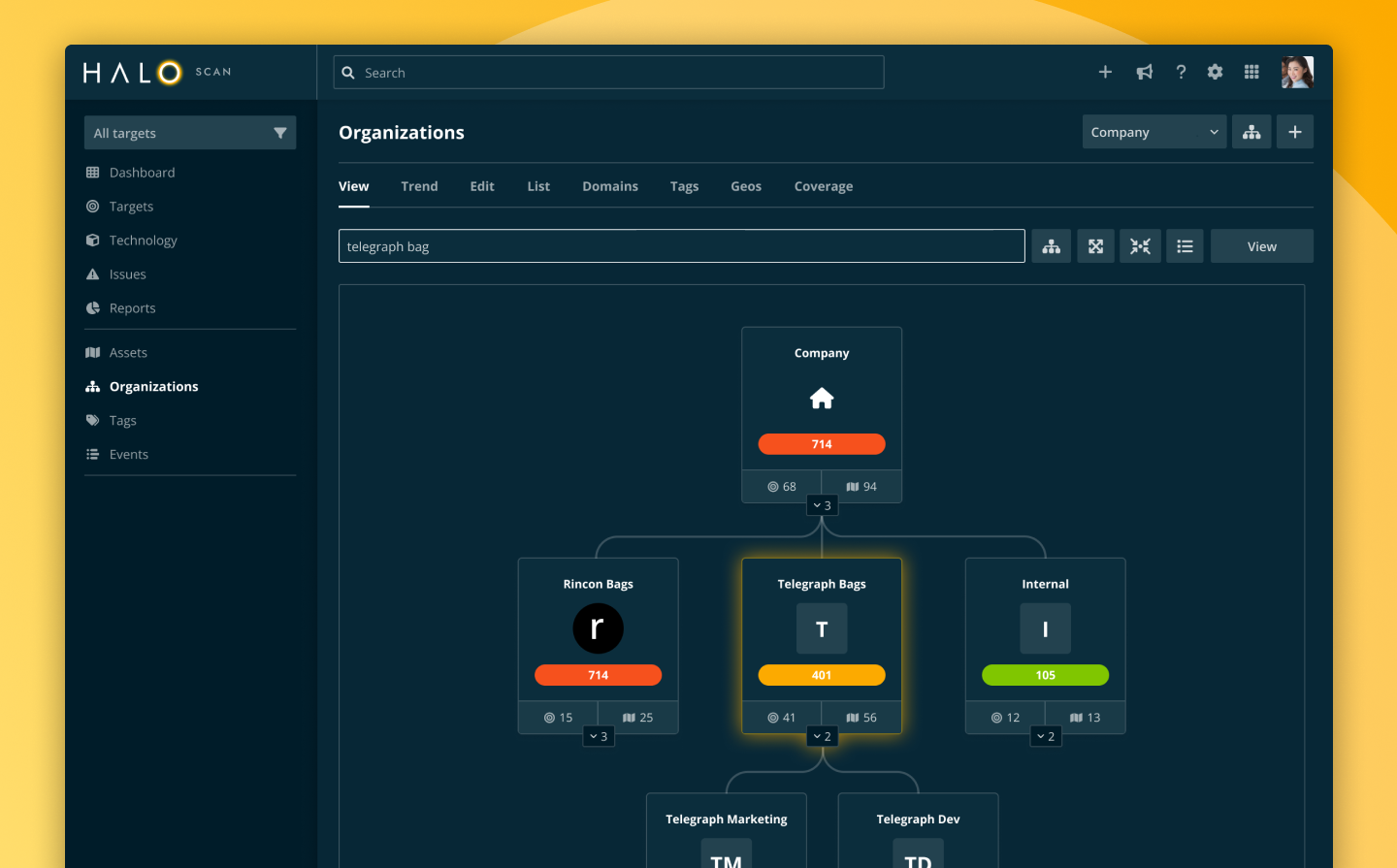
Task: Expand all nodes icon
Action: [x=1096, y=246]
